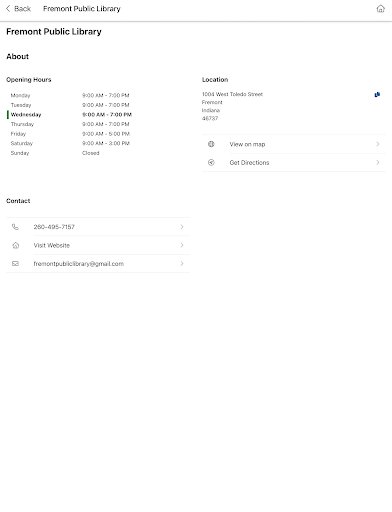Click 'Indiana' in the address
The height and width of the screenshot is (512, 392).
(x=211, y=110)
